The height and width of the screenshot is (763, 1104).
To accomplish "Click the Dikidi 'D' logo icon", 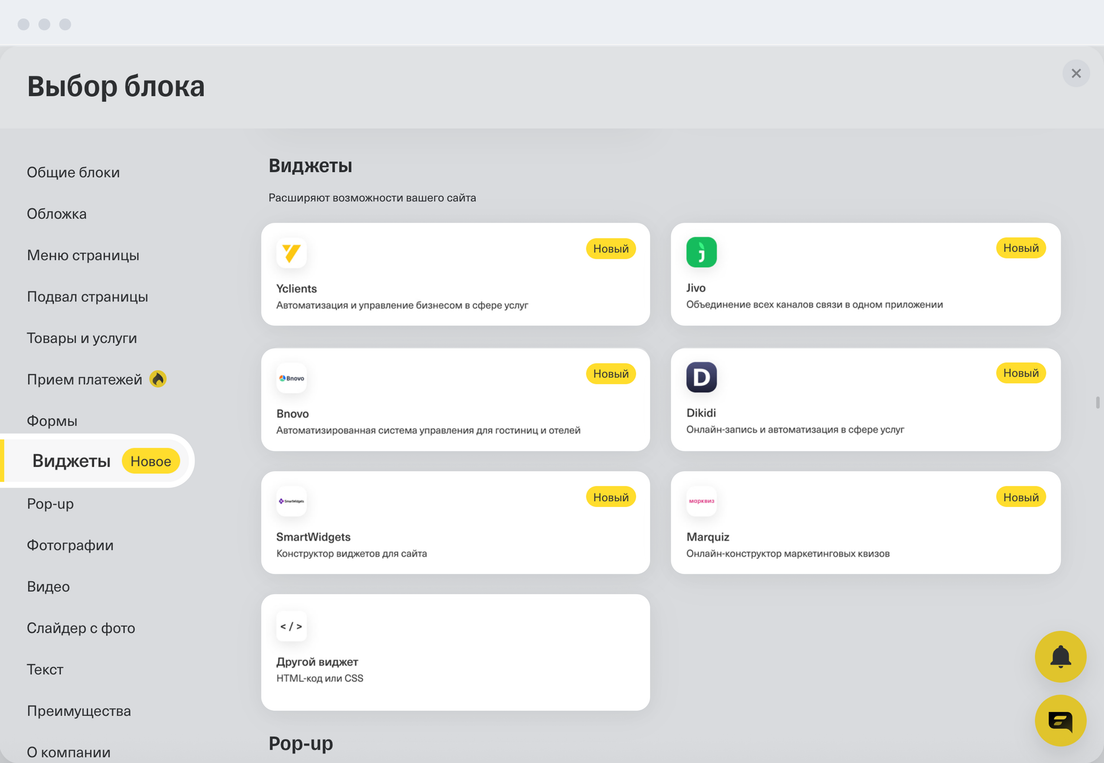I will point(701,377).
